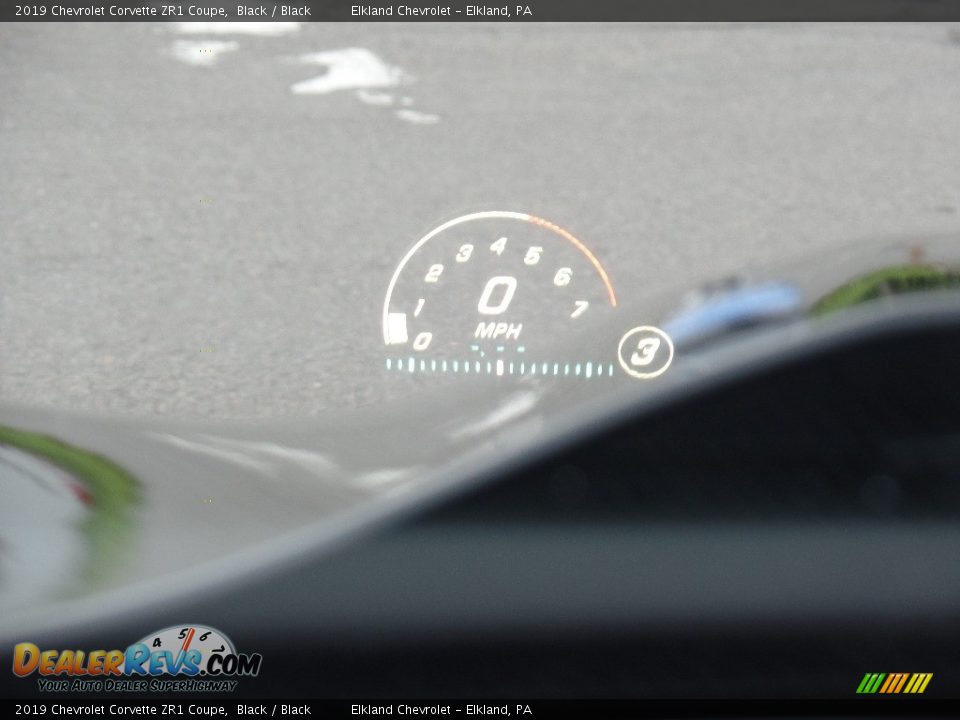
Task: Click the cyan tick-mark scale bar
Action: point(500,367)
